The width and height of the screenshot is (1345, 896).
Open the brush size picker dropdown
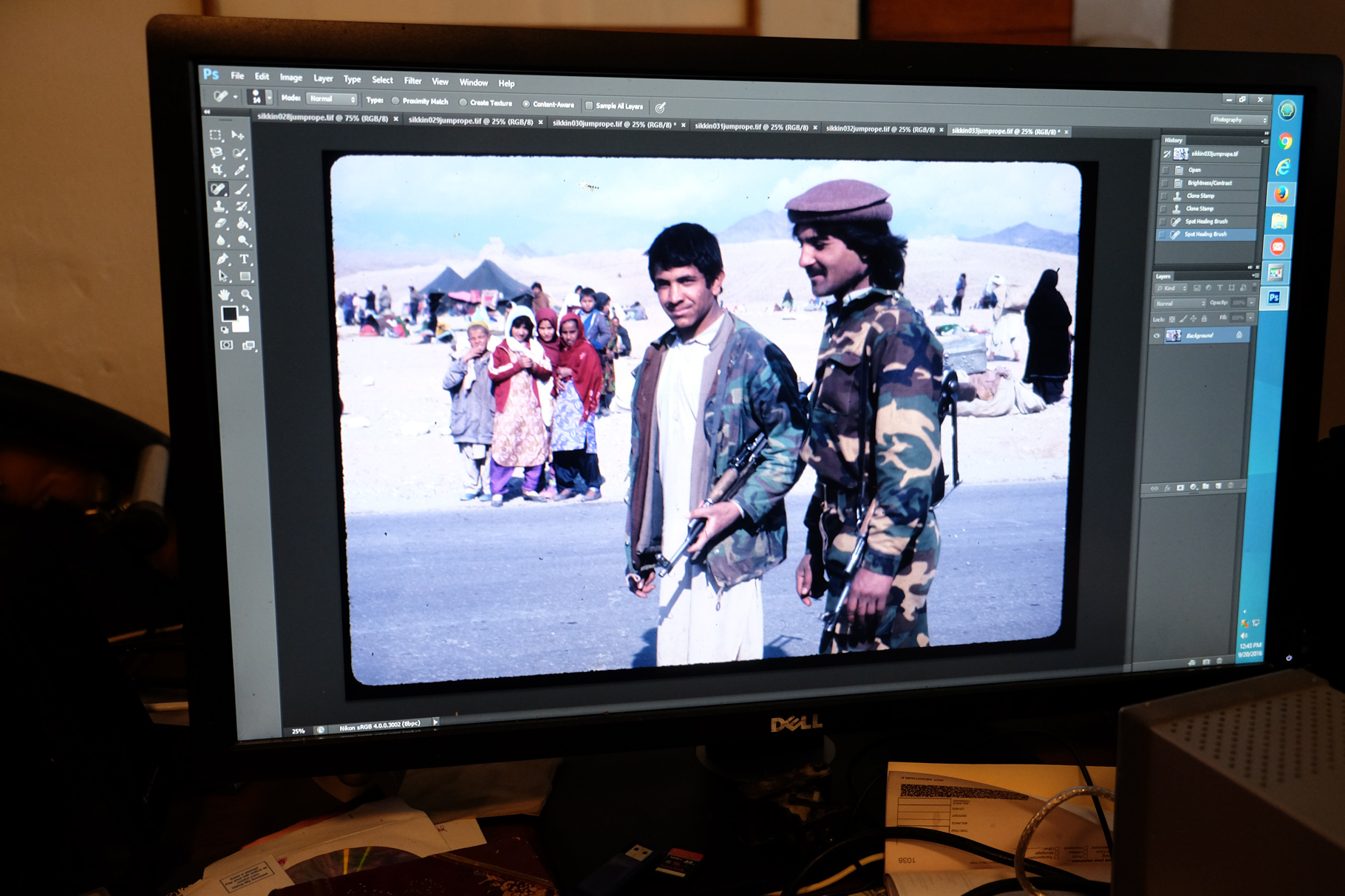(269, 98)
